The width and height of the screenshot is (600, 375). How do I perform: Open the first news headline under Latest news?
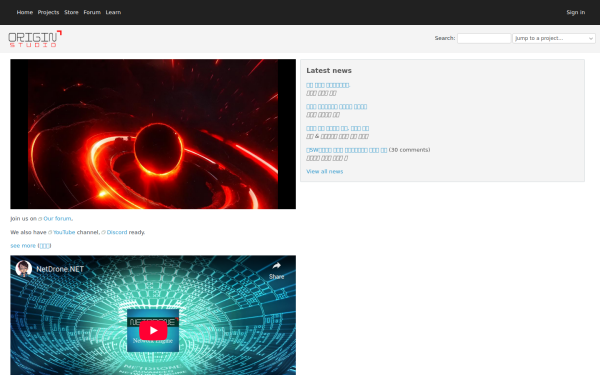(x=328, y=85)
